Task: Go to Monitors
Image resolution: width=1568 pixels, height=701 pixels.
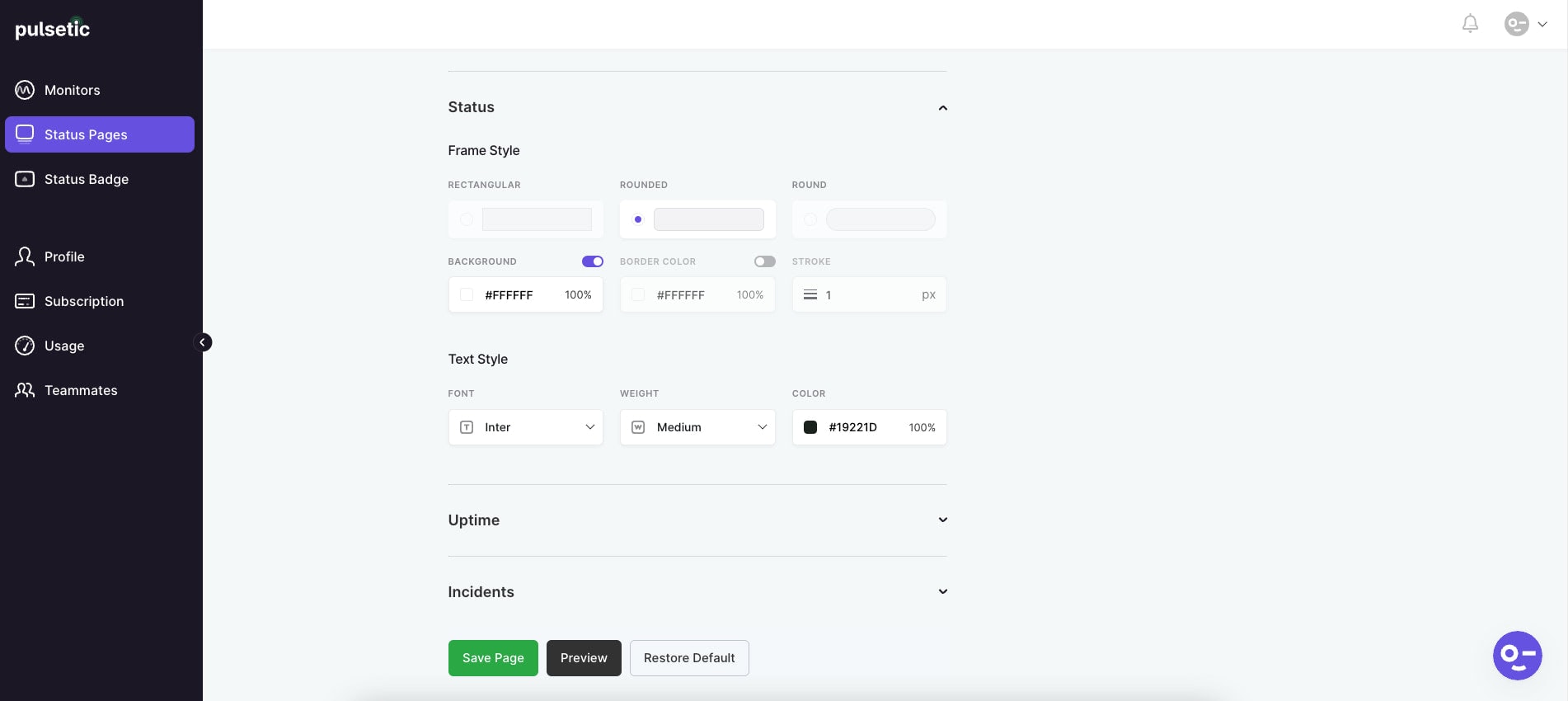Action: tap(73, 90)
